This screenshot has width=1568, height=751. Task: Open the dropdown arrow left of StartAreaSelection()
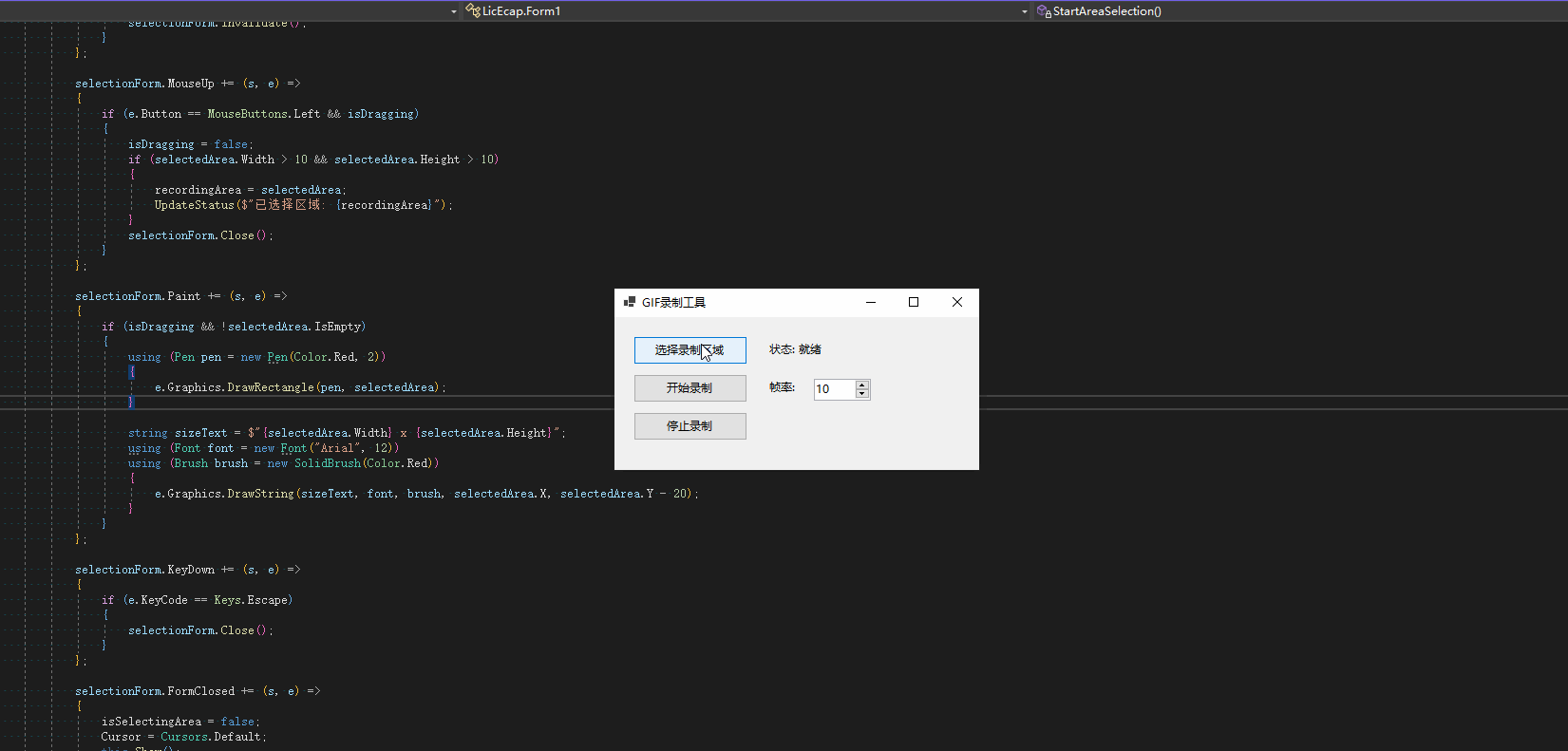point(1024,11)
